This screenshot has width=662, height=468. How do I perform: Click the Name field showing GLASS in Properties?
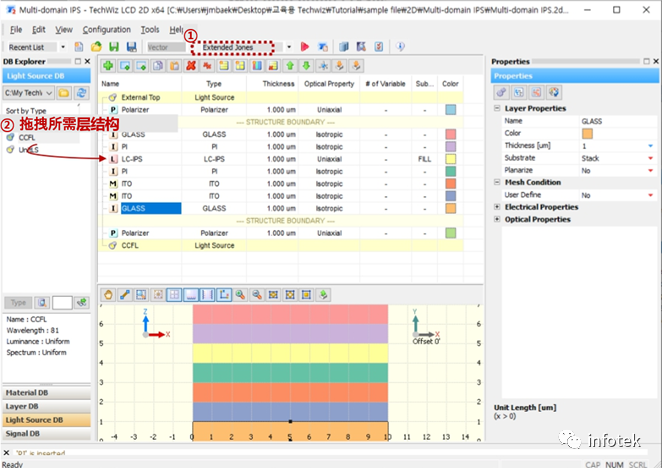(618, 121)
